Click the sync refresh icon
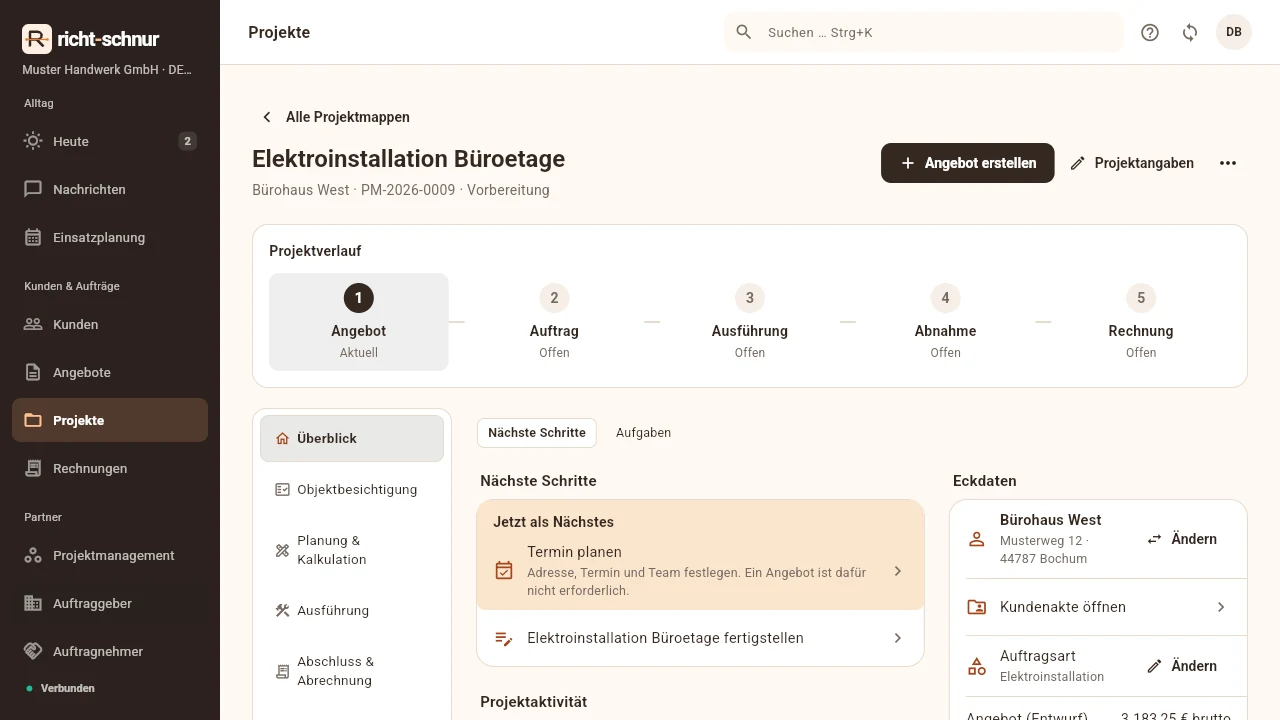 click(x=1190, y=32)
